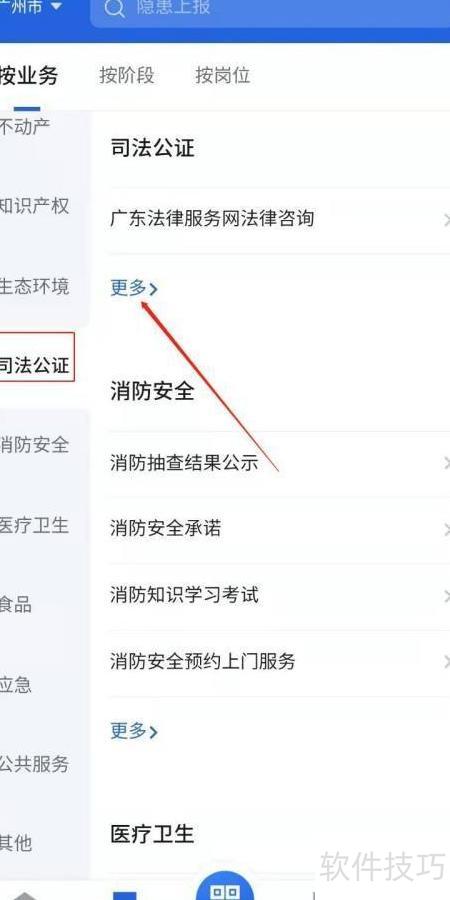The height and width of the screenshot is (900, 450).
Task: Select 医疗卫生 in the sidebar
Action: point(34,525)
